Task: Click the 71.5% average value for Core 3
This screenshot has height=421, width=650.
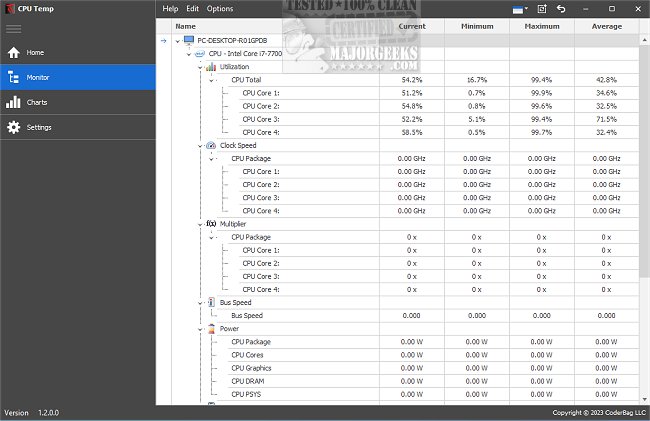Action: 606,119
